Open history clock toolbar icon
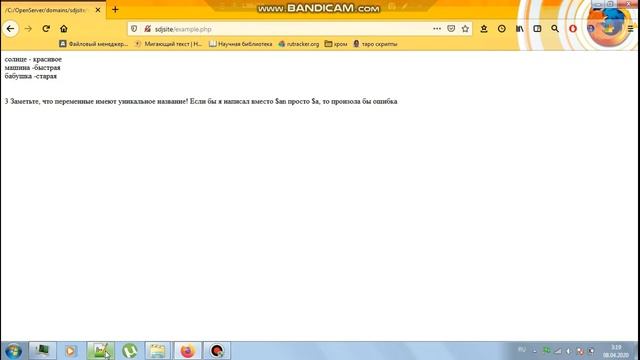The image size is (640, 360). 502,29
